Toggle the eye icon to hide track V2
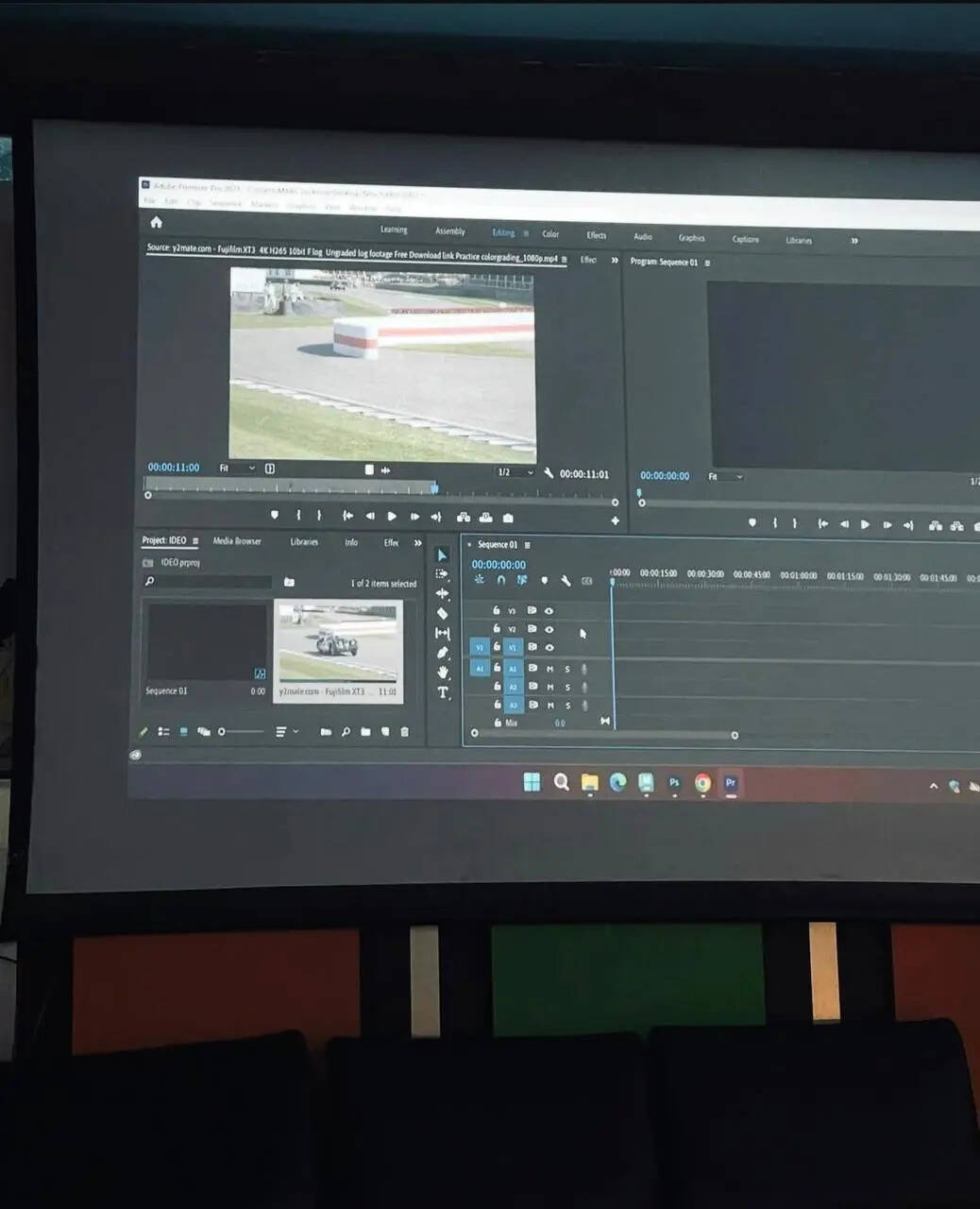 pyautogui.click(x=549, y=630)
